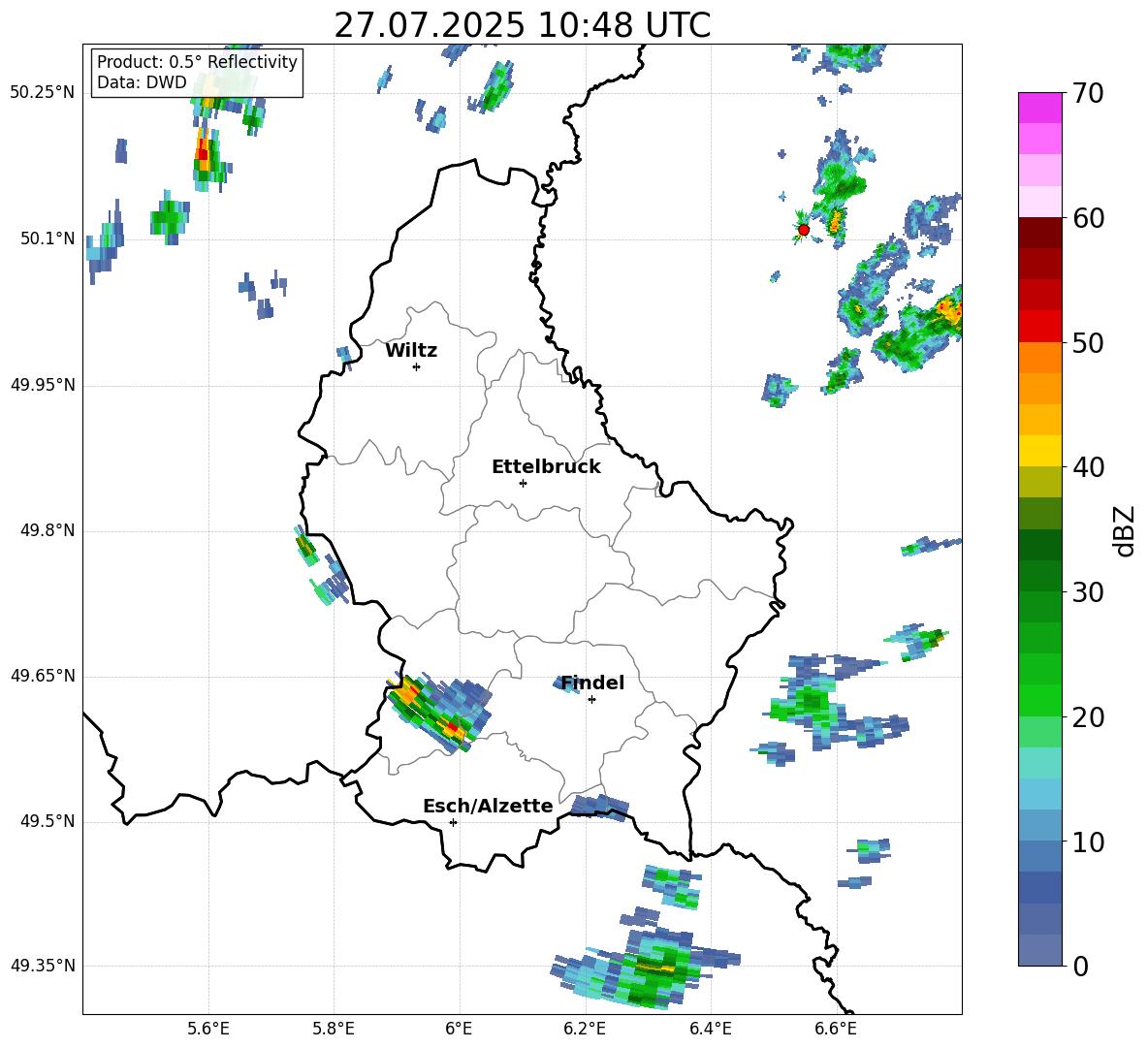1148x1048 pixels.
Task: Click the colorbar 0 tick label
Action: (1080, 966)
